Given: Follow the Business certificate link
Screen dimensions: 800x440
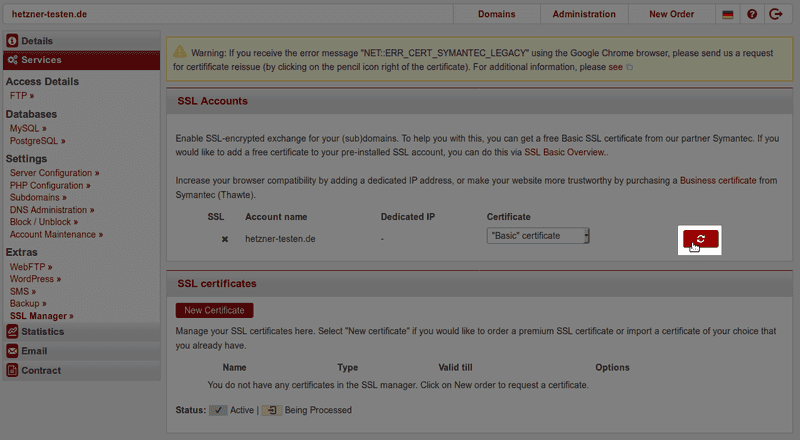Looking at the screenshot, I should click(718, 181).
